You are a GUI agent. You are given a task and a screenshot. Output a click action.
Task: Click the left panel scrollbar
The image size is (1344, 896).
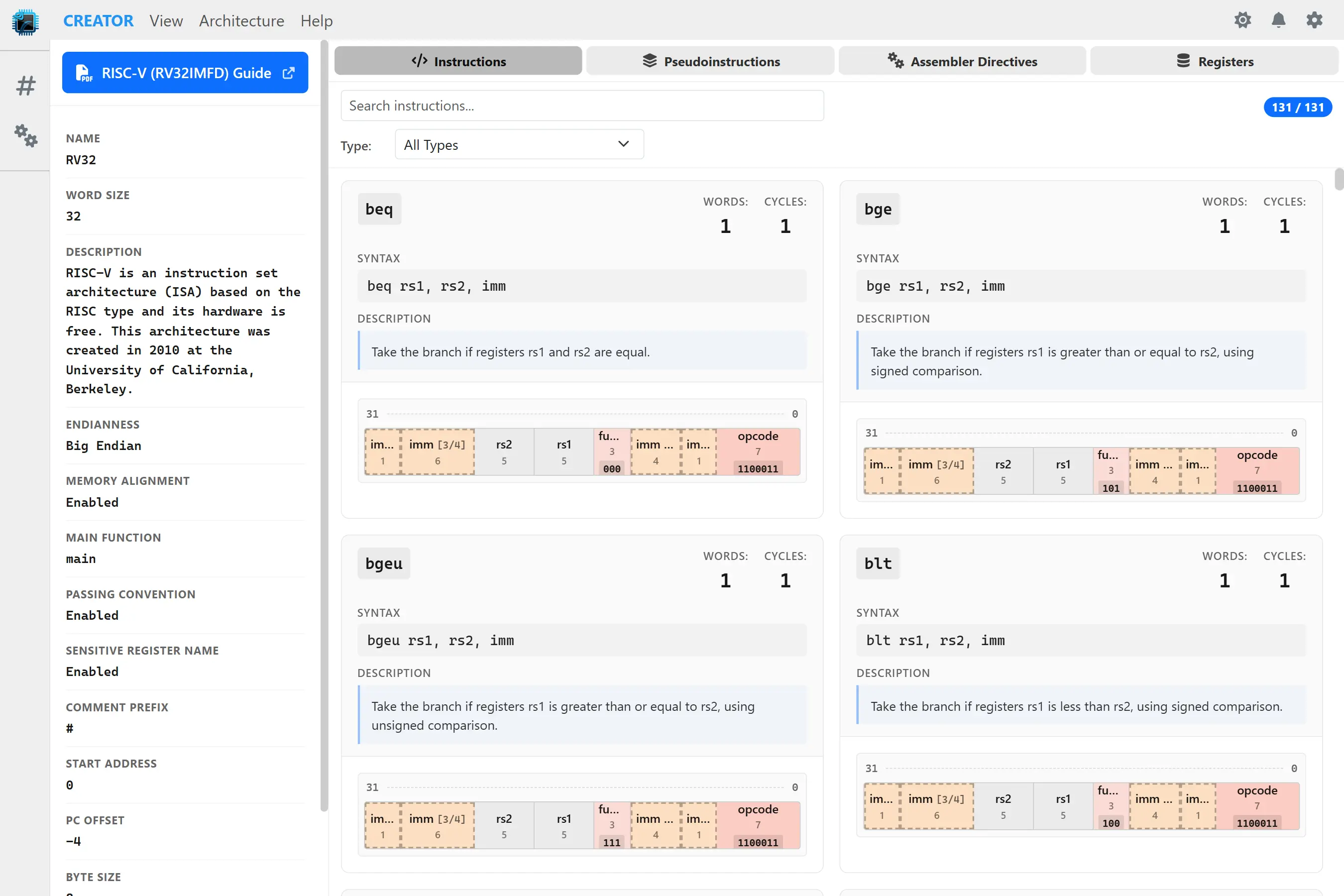tap(325, 426)
